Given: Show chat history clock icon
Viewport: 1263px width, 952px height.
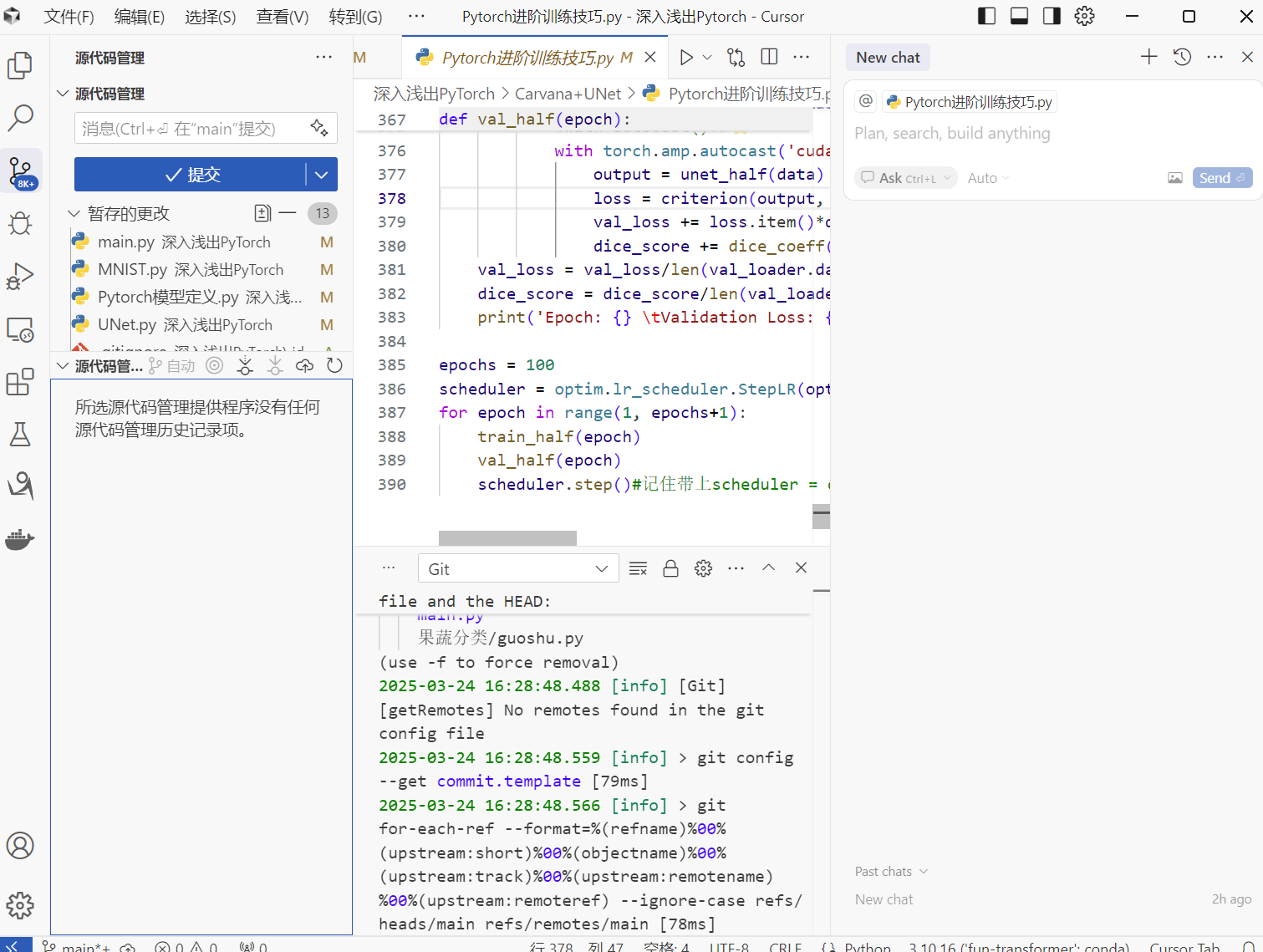Looking at the screenshot, I should [1182, 57].
